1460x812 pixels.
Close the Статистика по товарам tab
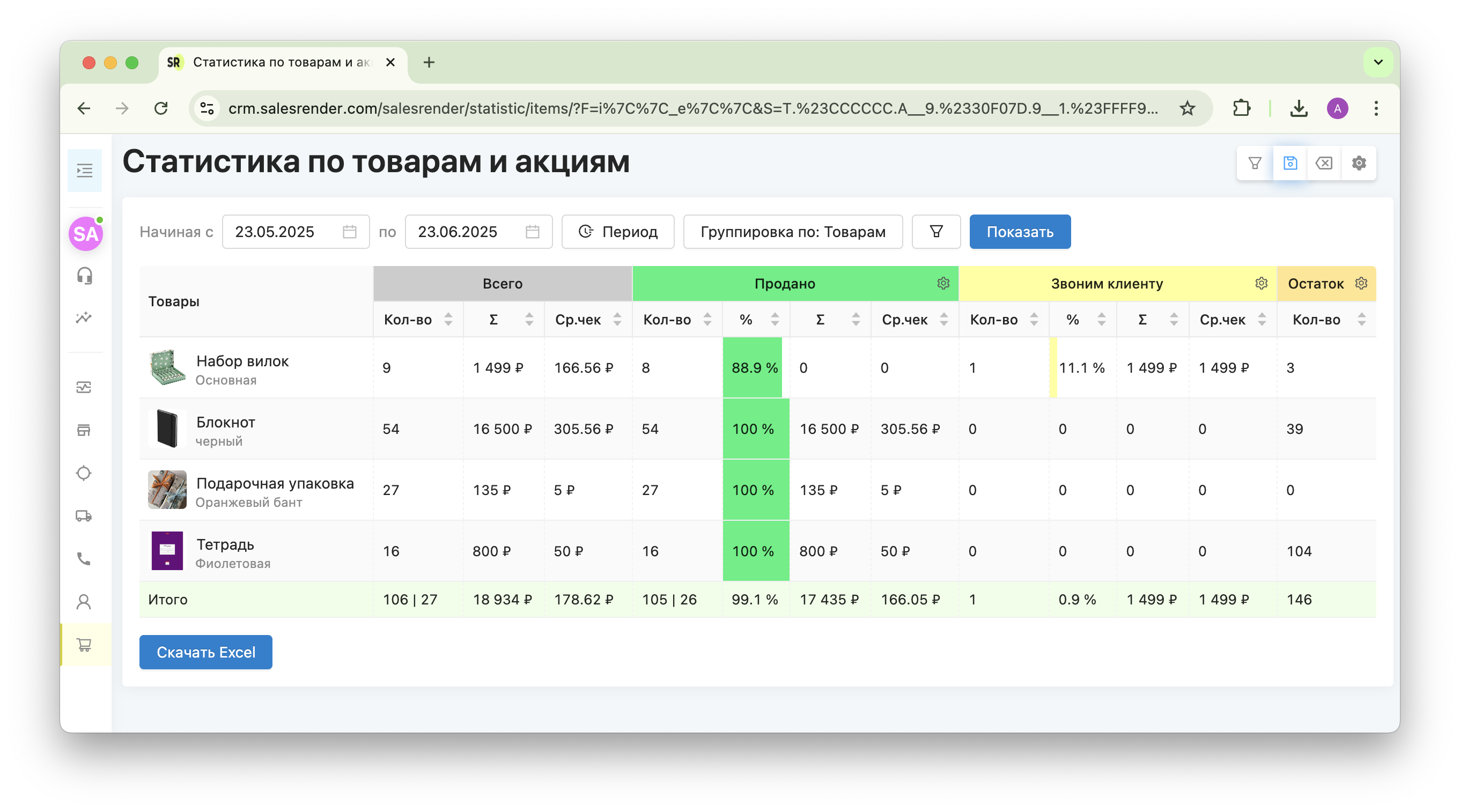point(390,62)
